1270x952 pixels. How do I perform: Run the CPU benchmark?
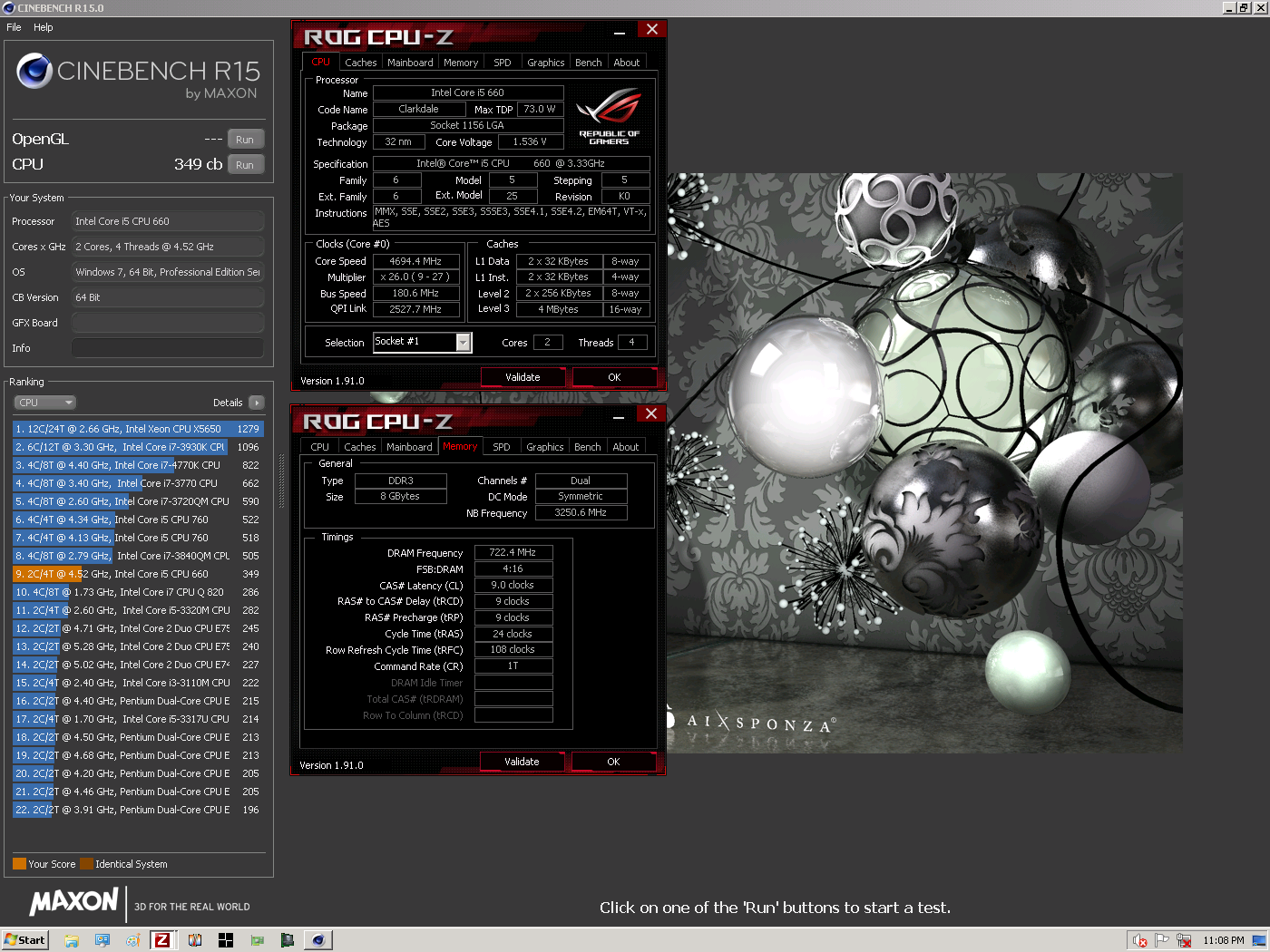(245, 165)
